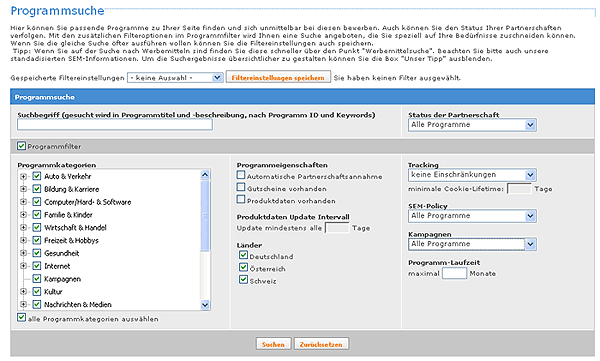This screenshot has height=361, width=600.
Task: Focus Programm-Laufzeit maximal Monate field
Action: (x=455, y=273)
